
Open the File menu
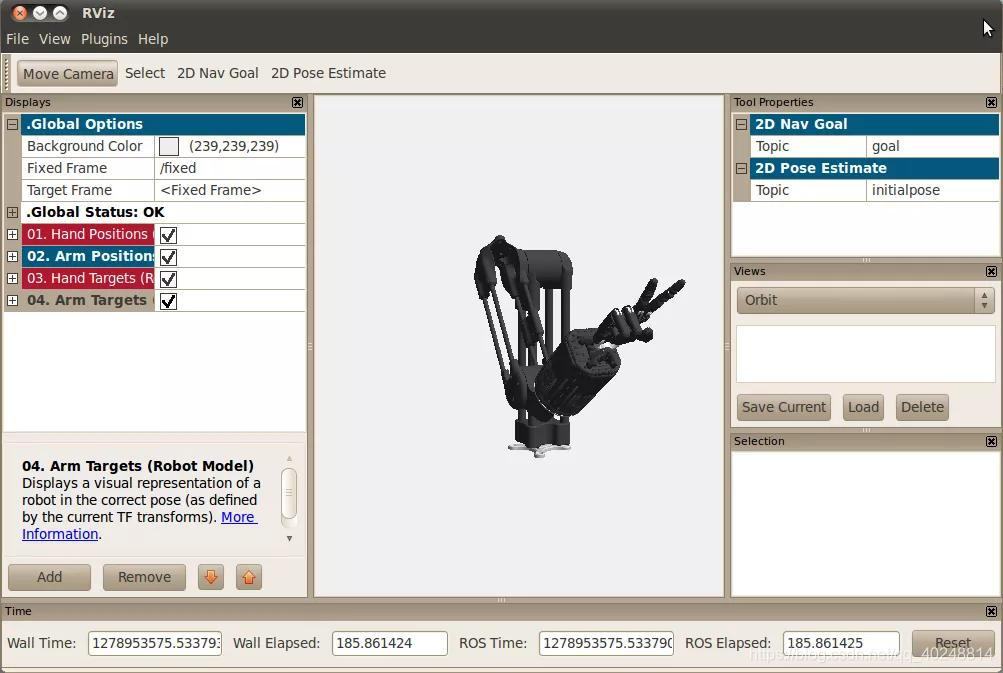click(17, 39)
